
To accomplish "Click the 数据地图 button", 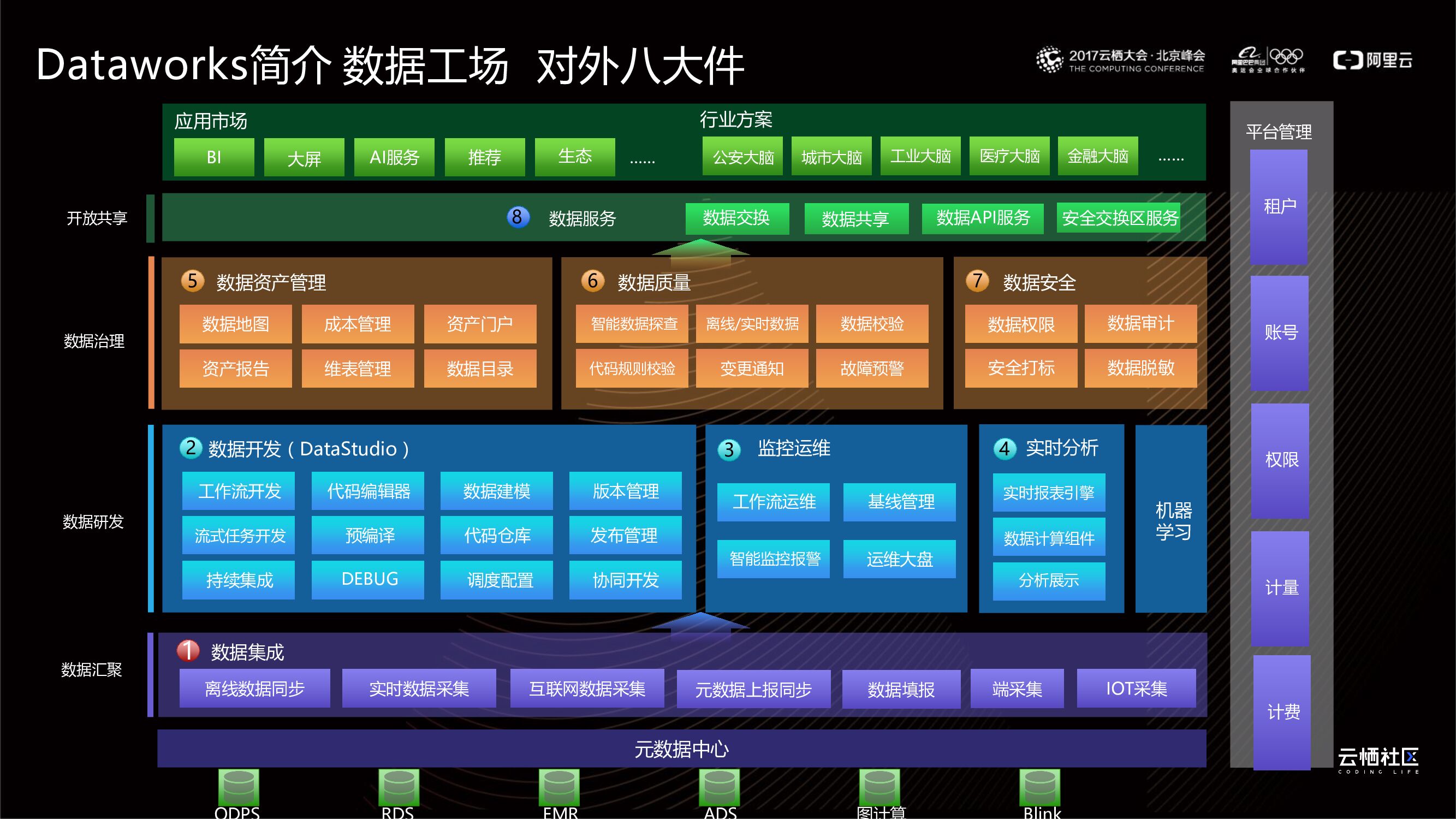I will coord(236,324).
